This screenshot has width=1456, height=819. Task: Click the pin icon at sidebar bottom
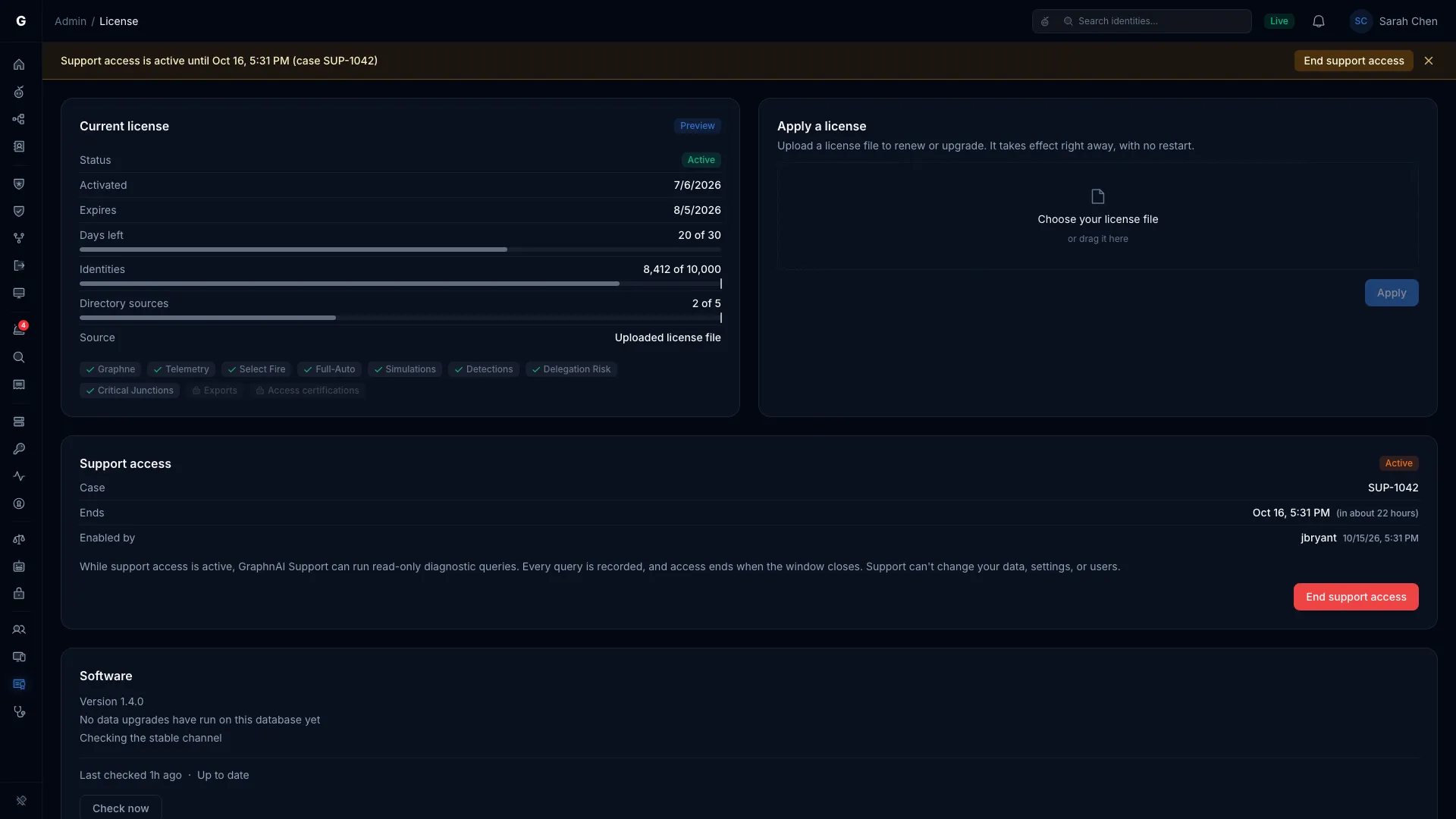[21, 800]
